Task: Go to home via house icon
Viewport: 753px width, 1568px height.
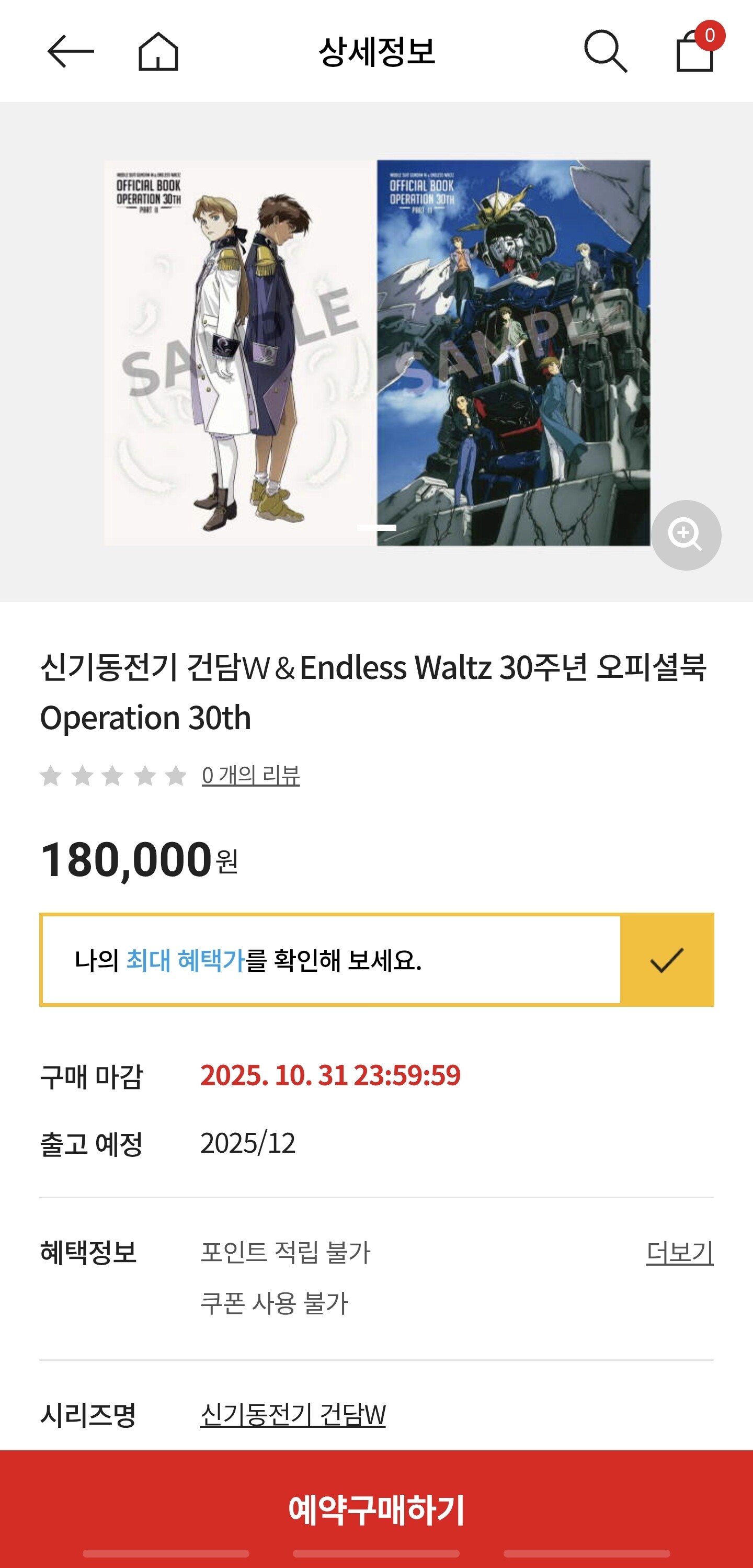Action: [158, 51]
